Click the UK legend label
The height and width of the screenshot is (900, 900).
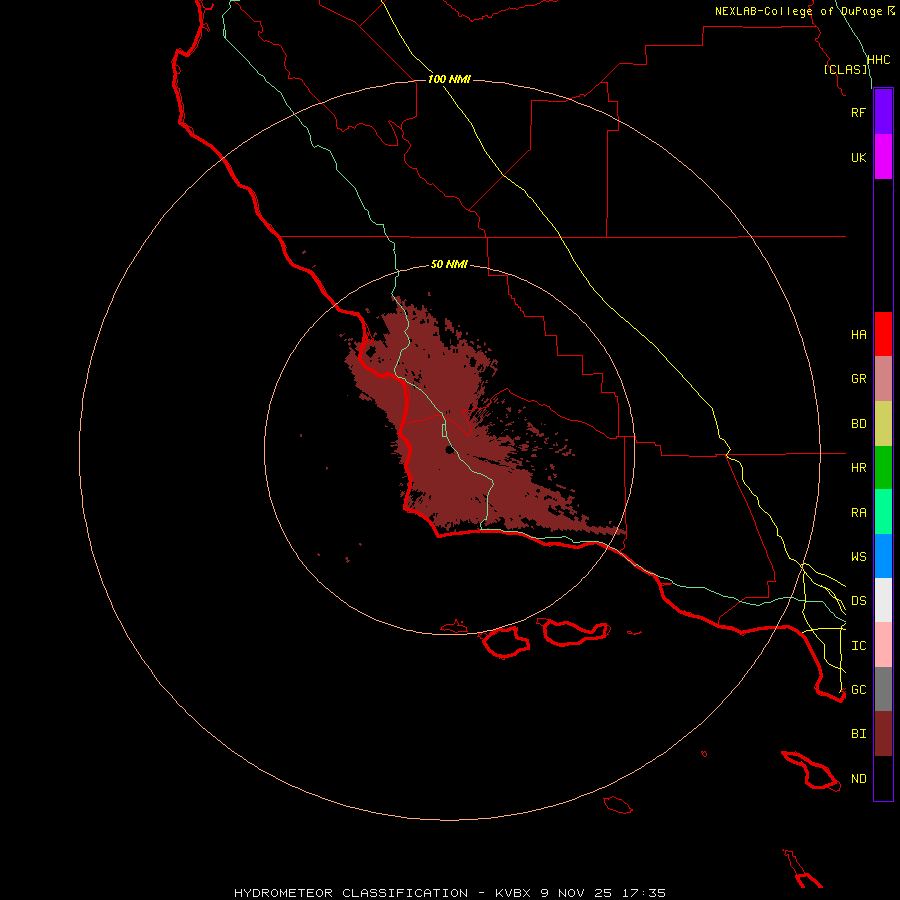pos(858,157)
